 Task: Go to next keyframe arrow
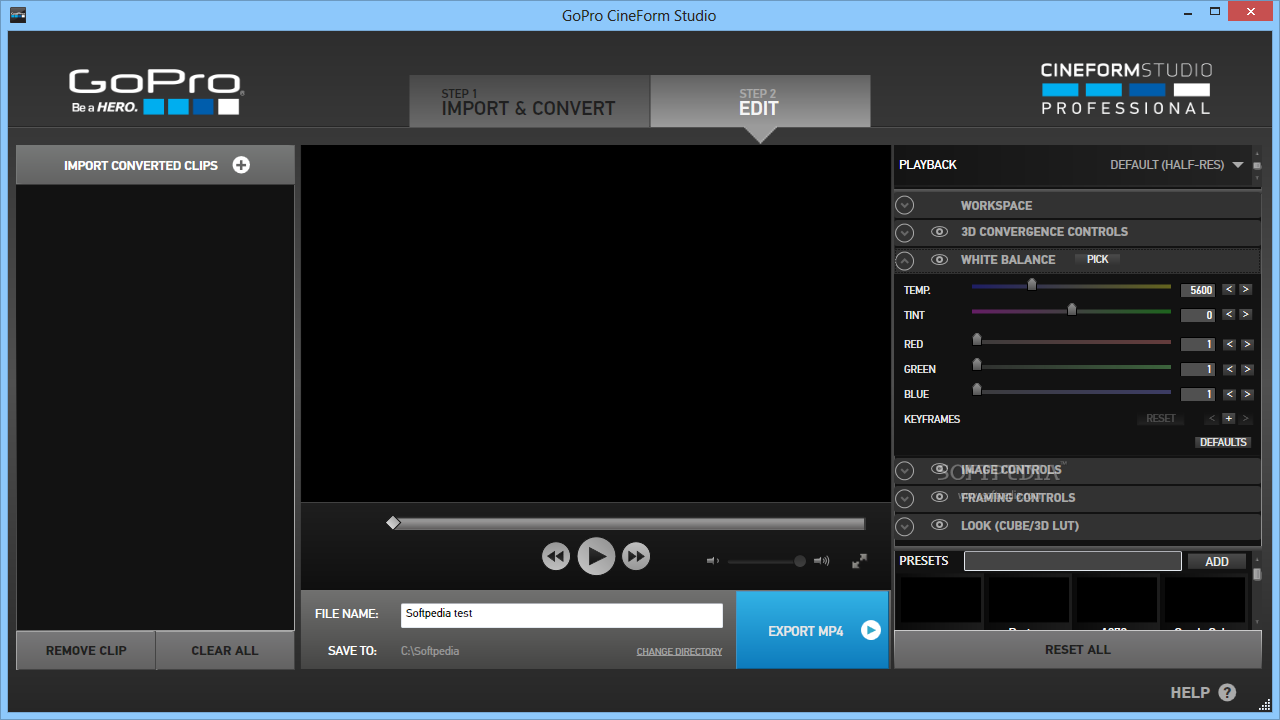[1245, 419]
